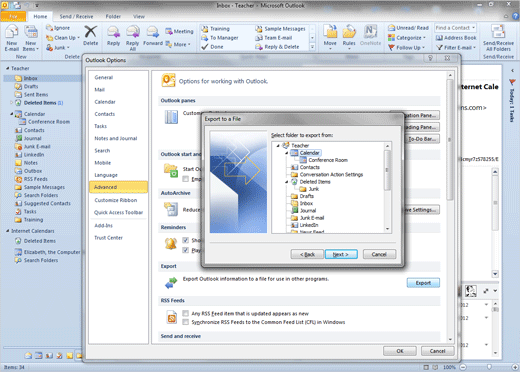Click the zoom slider in the status bar
Screen dimensions: 520x372
point(488,367)
